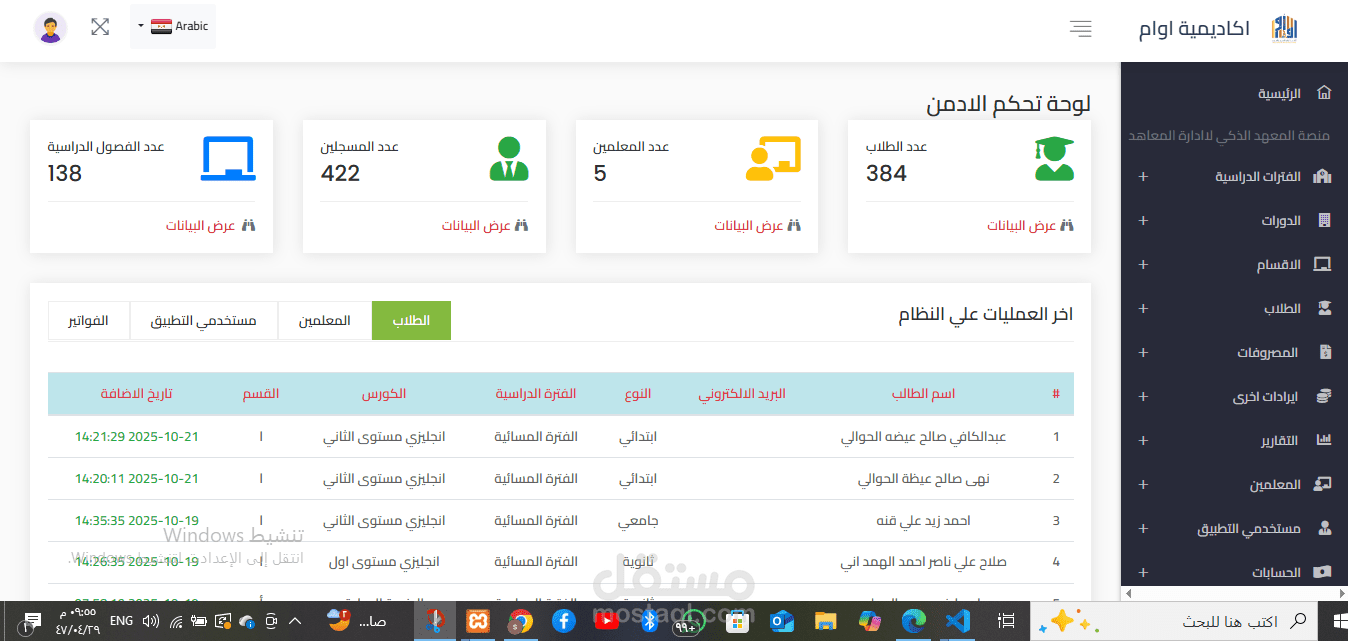Switch to the الفواتير tab
Viewport: 1348px width, 641px height.
point(89,321)
